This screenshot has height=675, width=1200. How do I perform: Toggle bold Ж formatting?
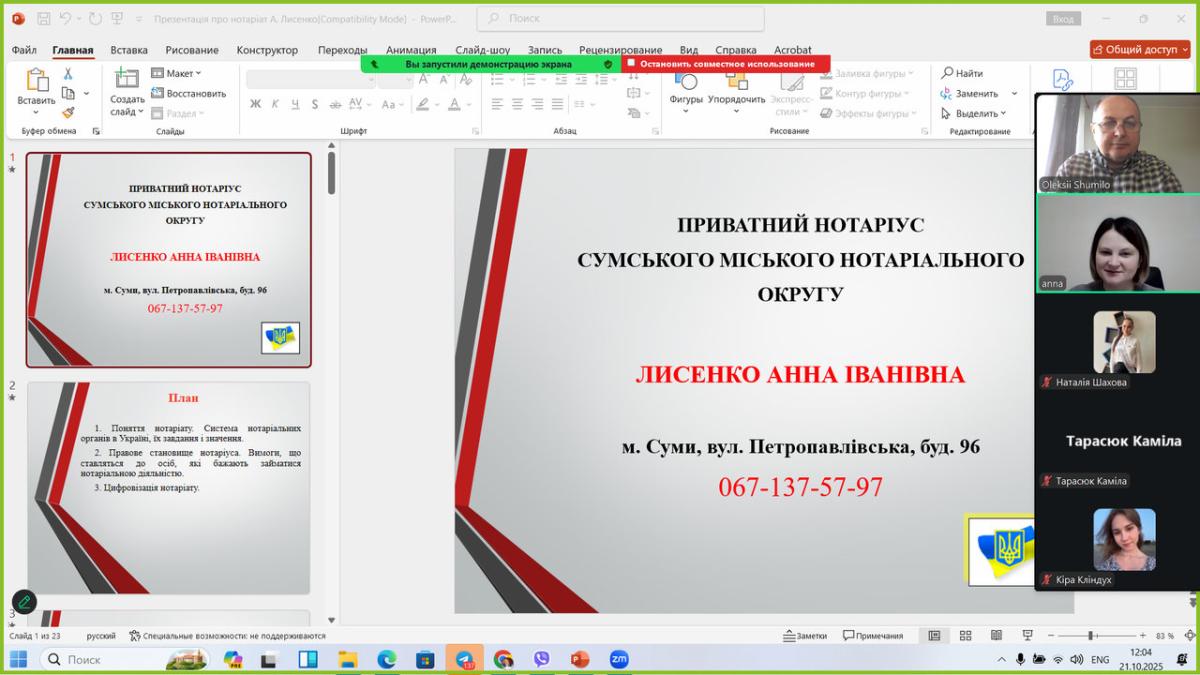(x=255, y=104)
